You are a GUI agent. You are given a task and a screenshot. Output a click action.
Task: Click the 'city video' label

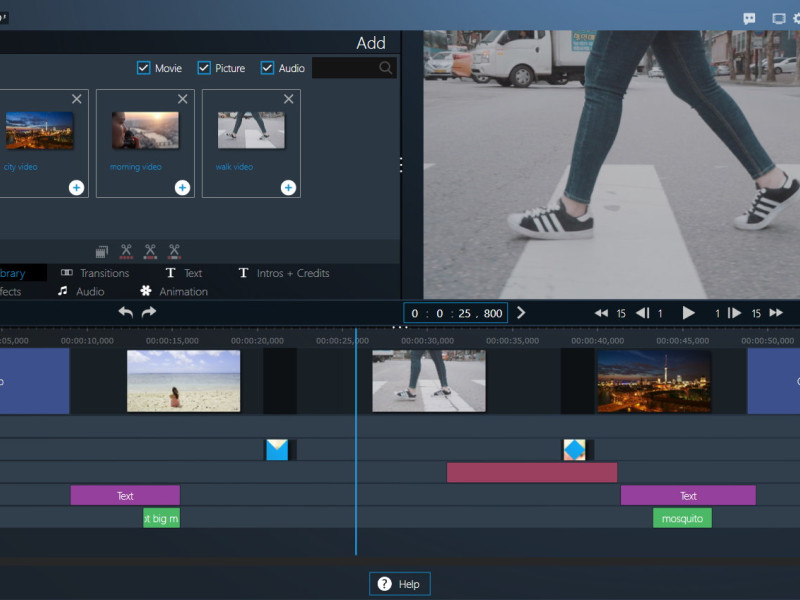[x=20, y=167]
